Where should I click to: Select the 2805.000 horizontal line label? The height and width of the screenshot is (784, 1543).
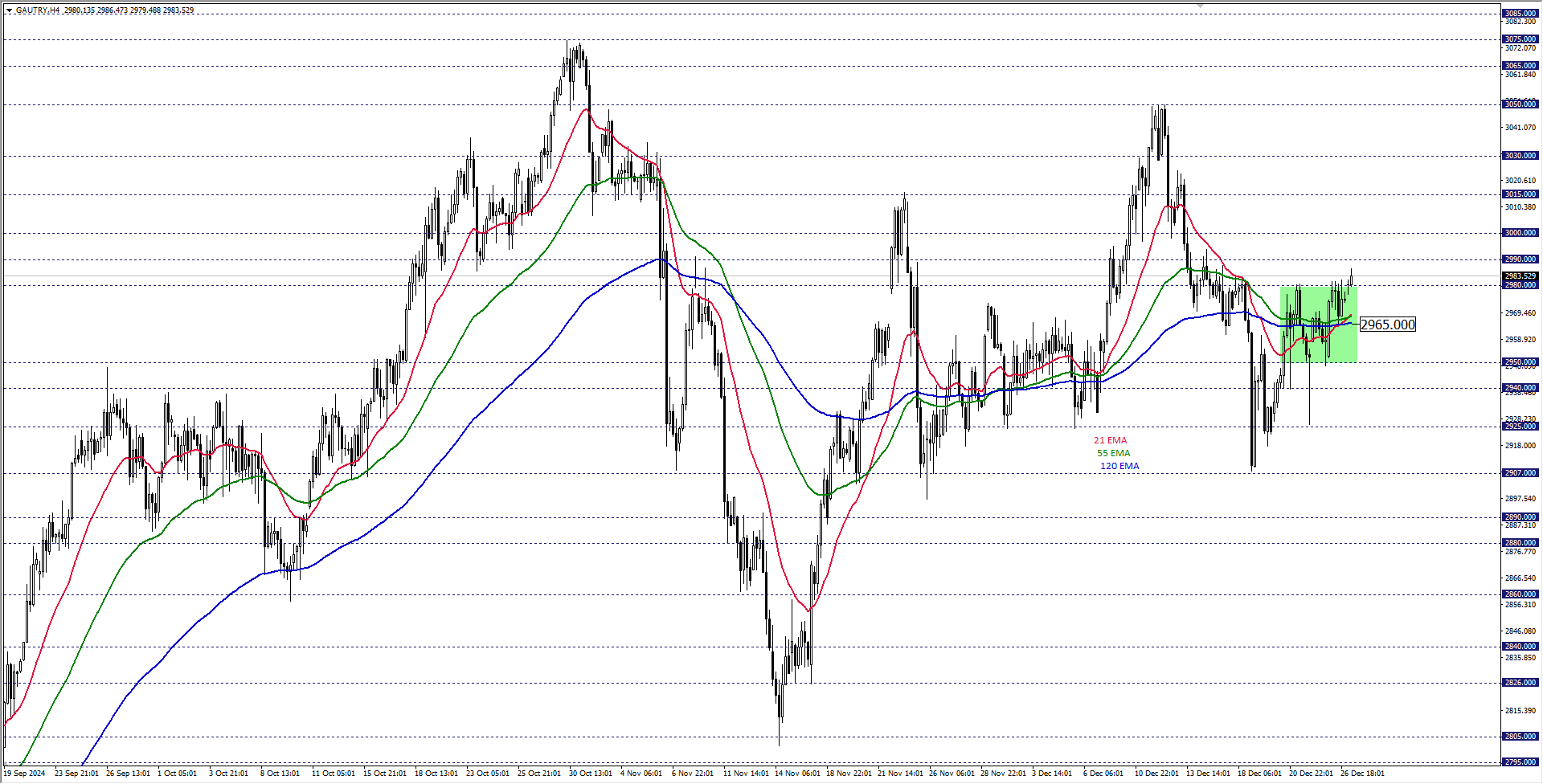pyautogui.click(x=1520, y=737)
